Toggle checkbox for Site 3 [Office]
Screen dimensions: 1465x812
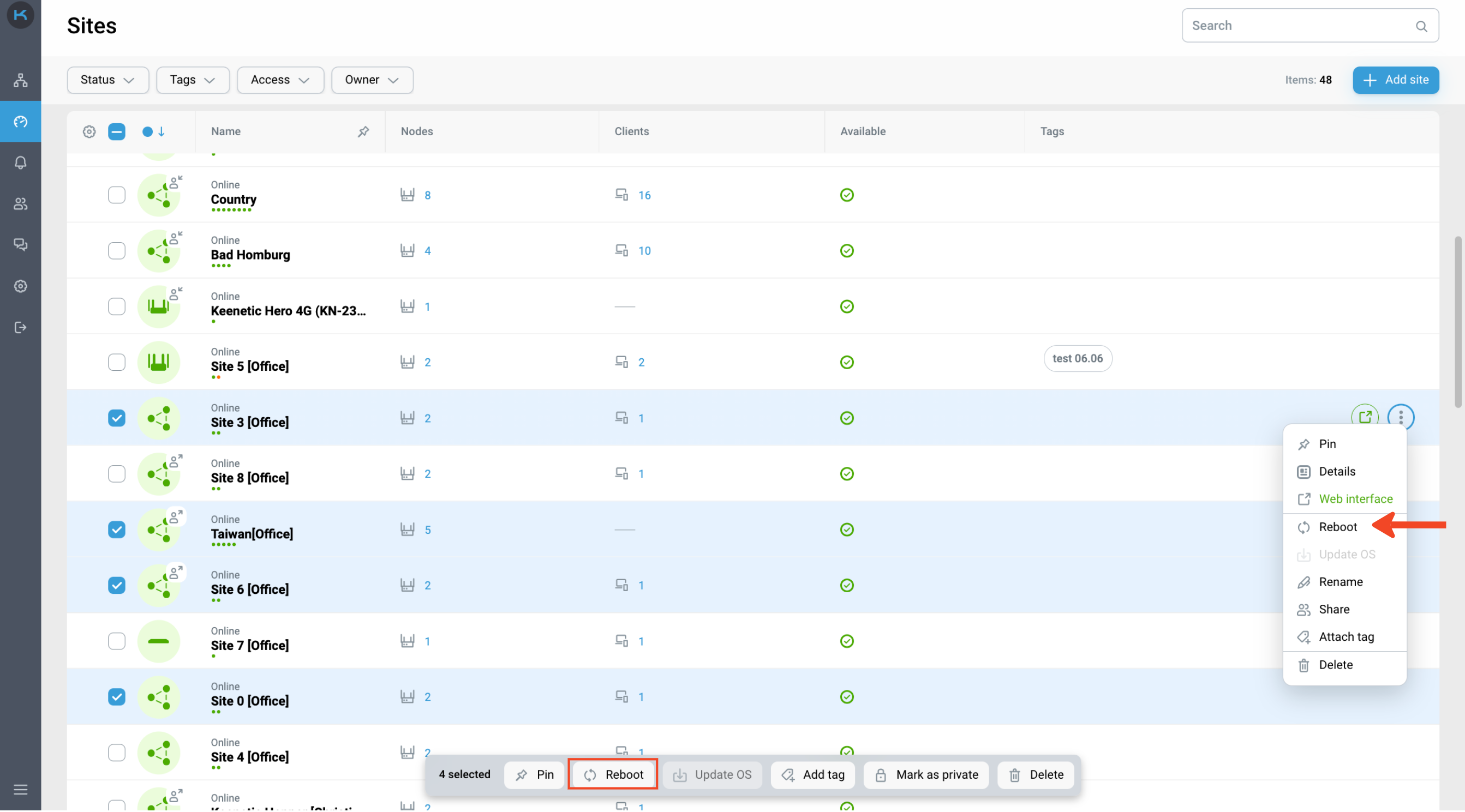(116, 418)
